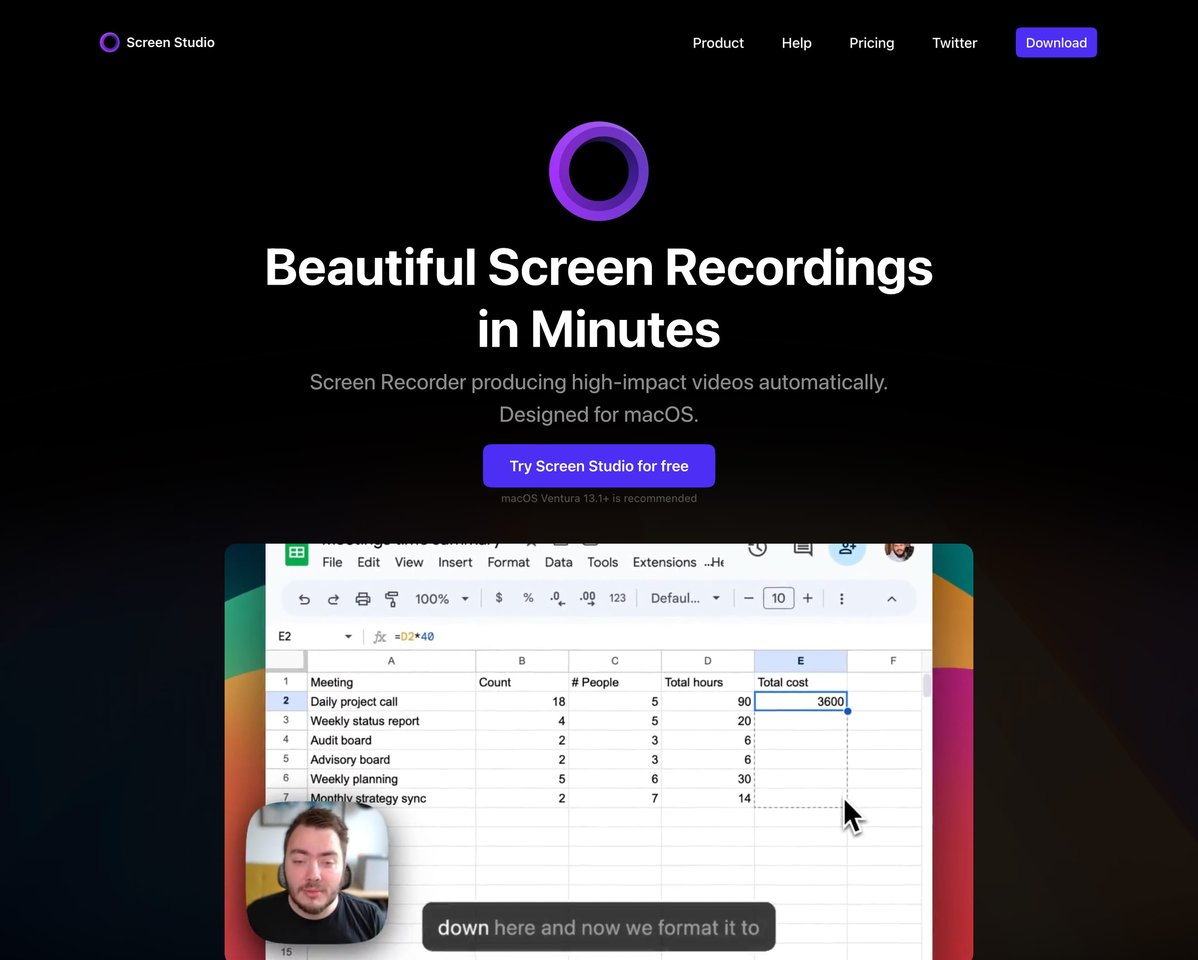1198x960 pixels.
Task: Format selected cell as percent
Action: (527, 597)
